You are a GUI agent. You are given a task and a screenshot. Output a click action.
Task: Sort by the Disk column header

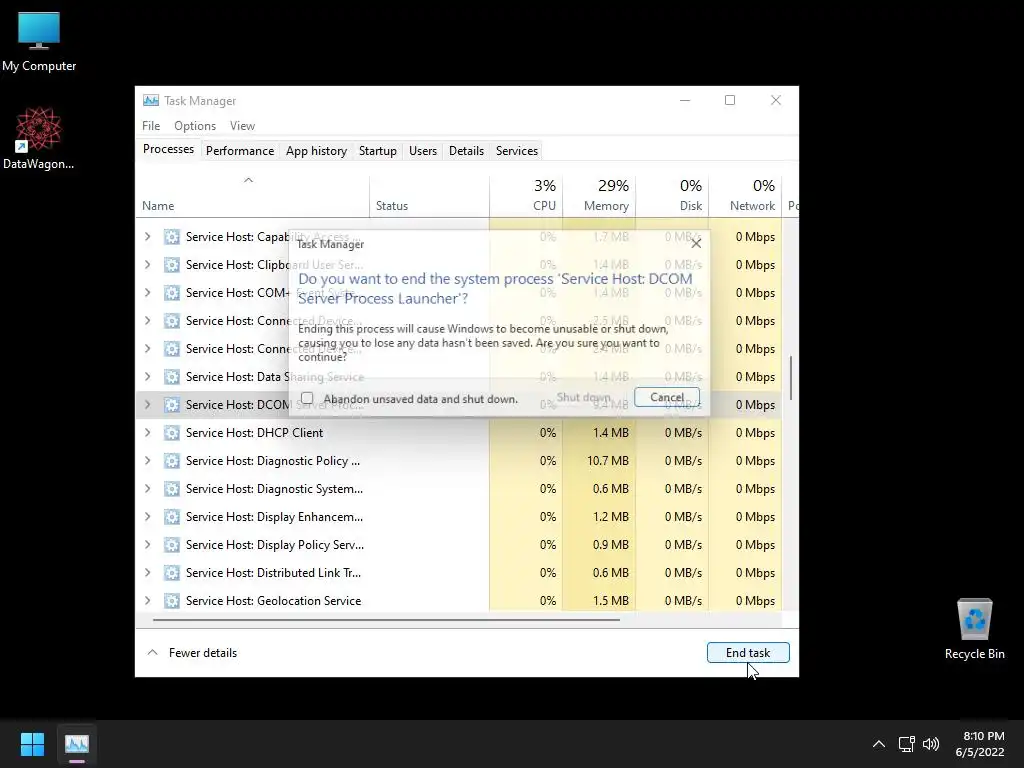pos(672,197)
